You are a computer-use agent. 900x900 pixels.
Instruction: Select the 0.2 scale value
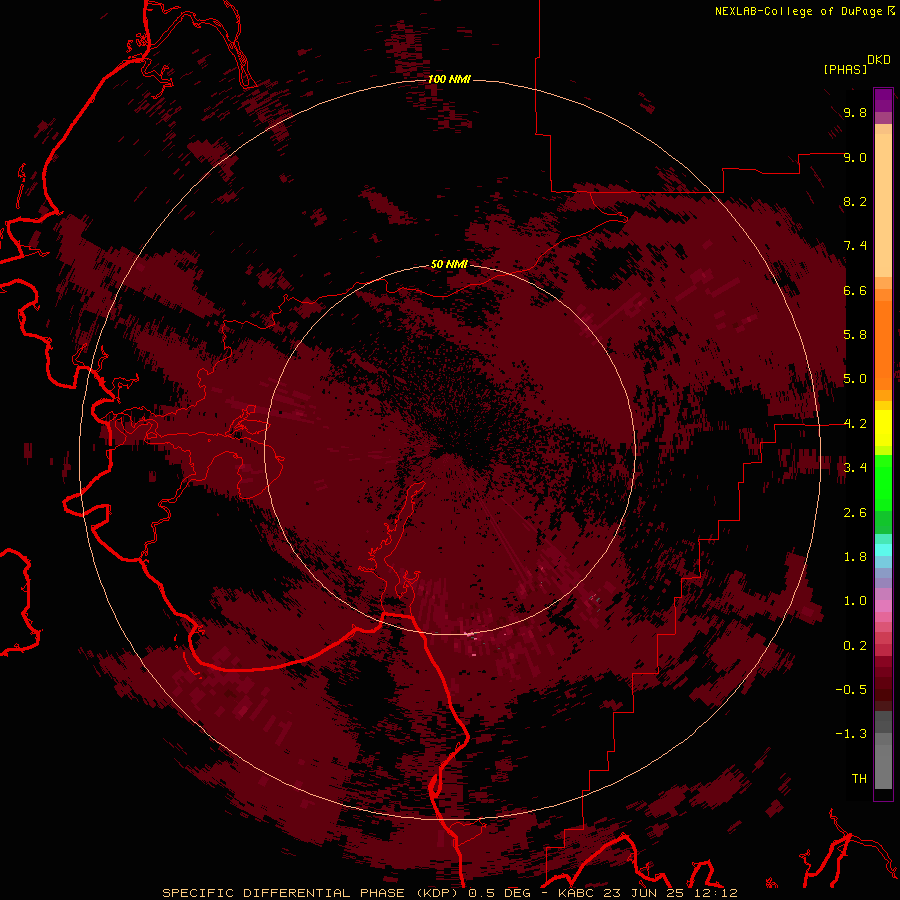coord(855,646)
